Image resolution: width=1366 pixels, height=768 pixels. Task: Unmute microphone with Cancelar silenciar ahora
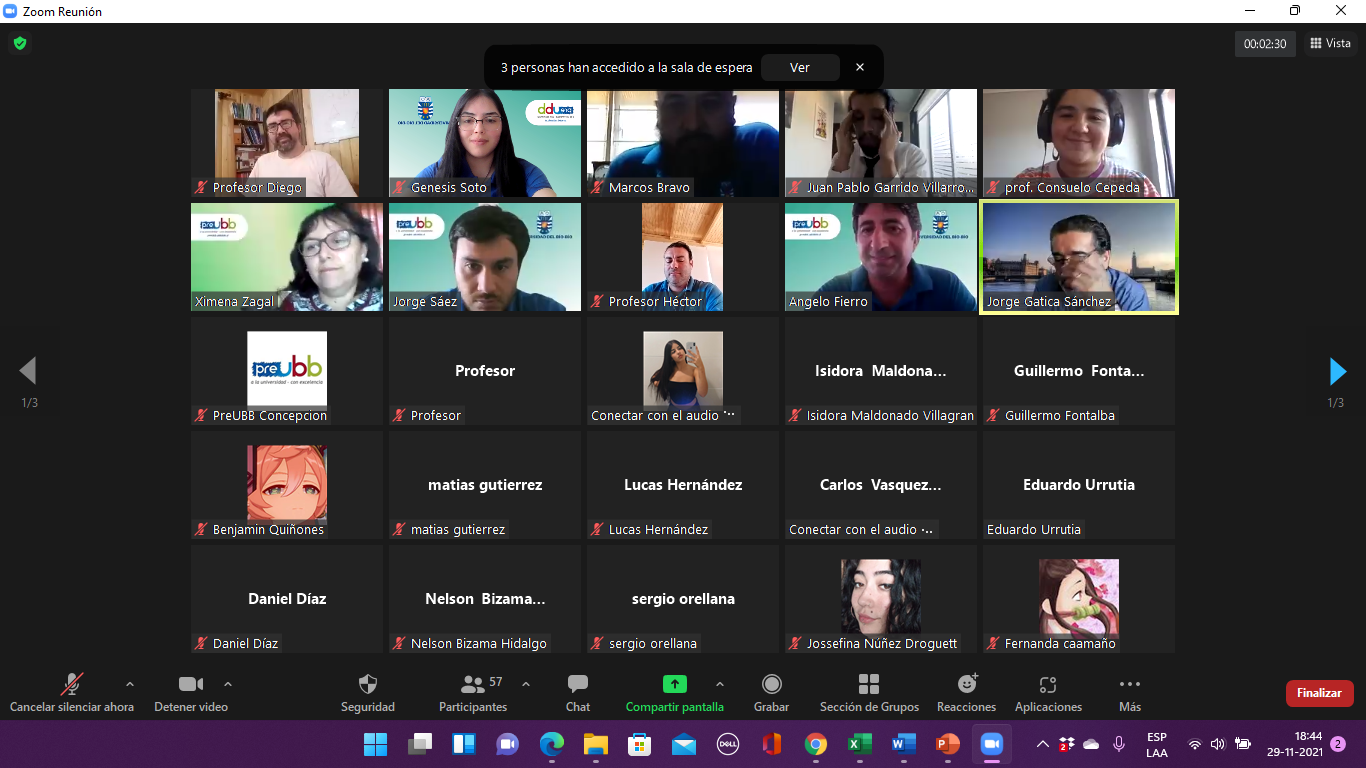(x=72, y=685)
